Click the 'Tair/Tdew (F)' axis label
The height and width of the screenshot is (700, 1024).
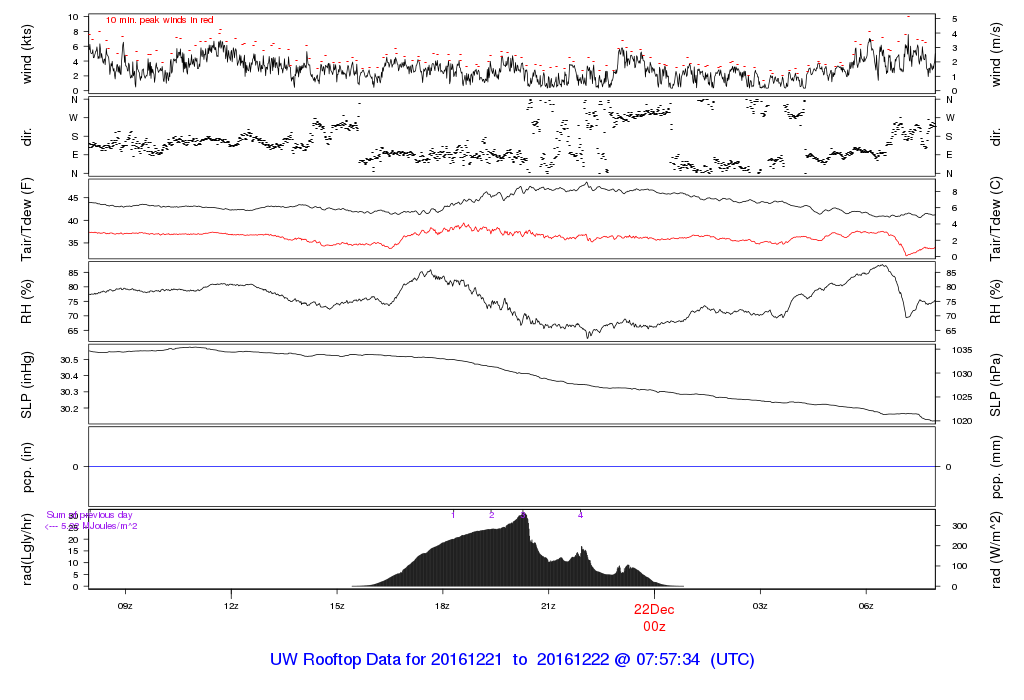click(x=27, y=219)
